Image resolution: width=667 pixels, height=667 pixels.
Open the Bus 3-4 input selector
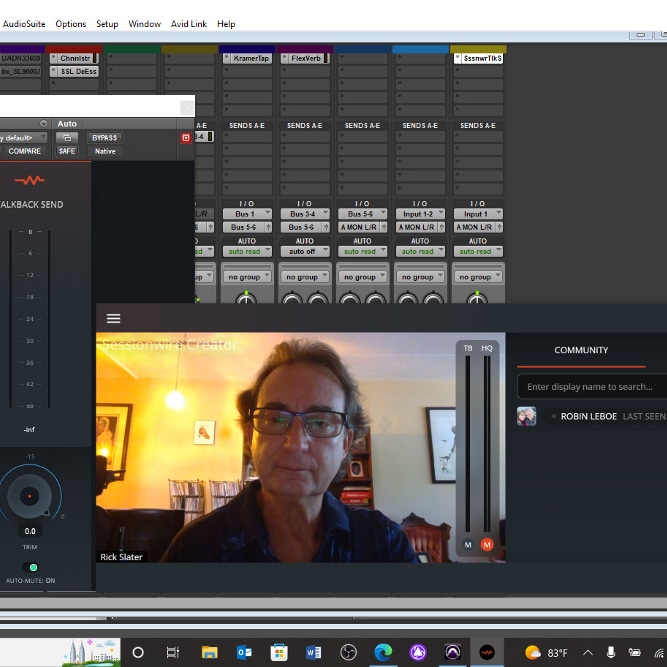coord(305,214)
